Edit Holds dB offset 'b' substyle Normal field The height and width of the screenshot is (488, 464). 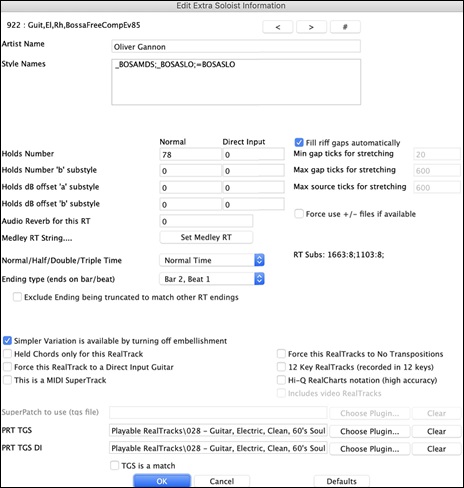(190, 204)
